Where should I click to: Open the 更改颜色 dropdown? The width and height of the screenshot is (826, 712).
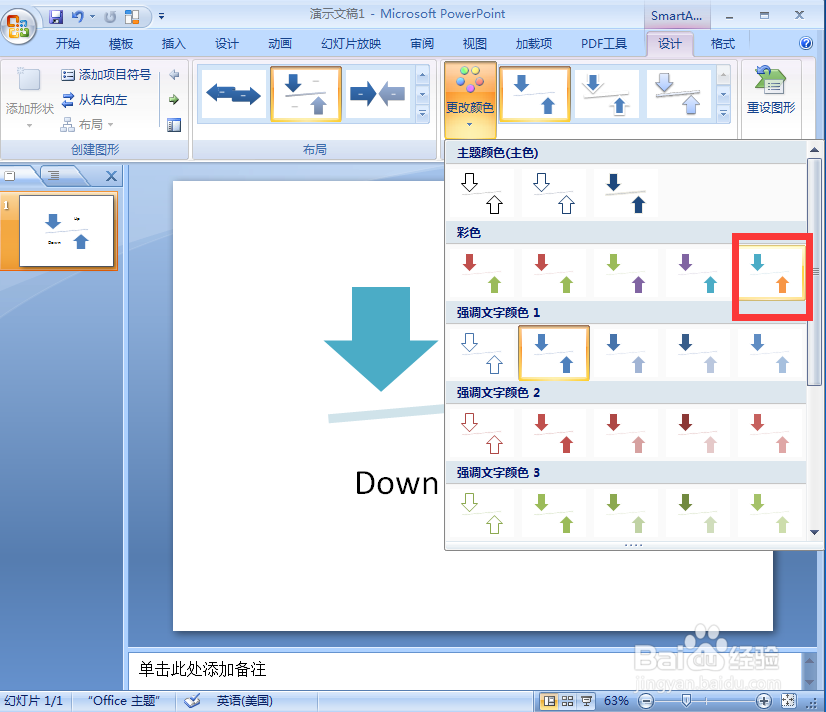coord(470,99)
